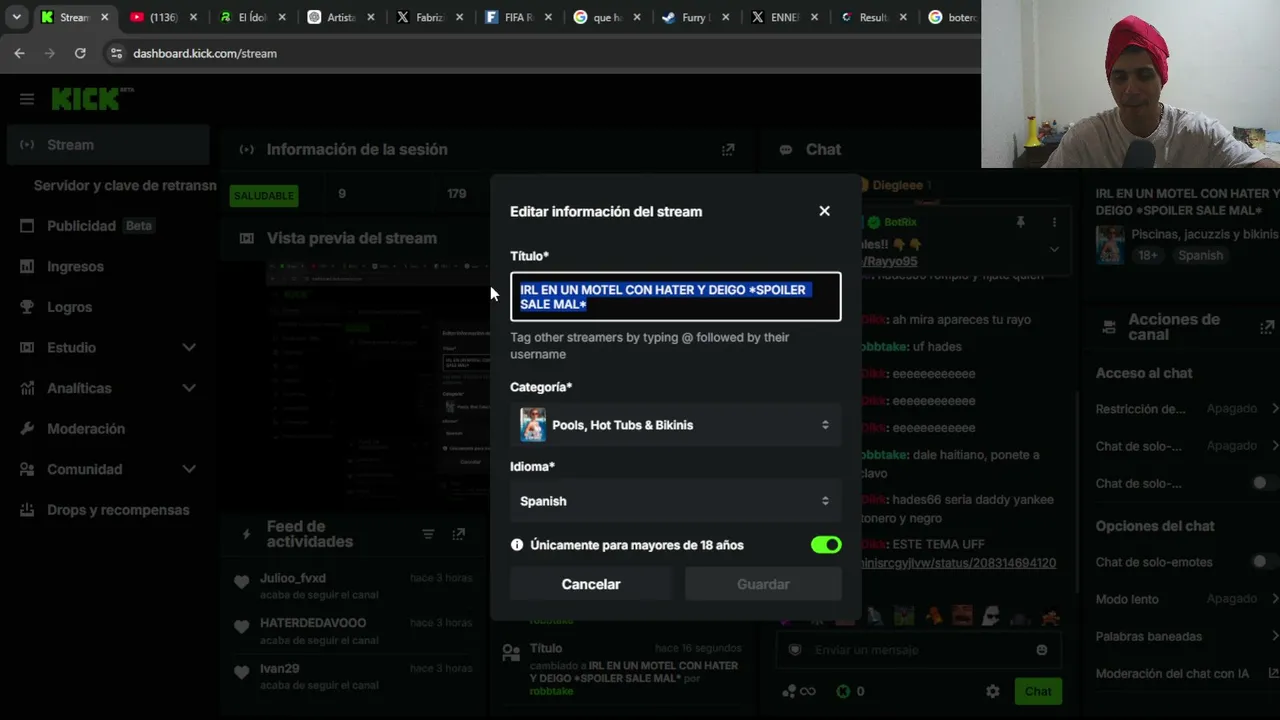Viewport: 1280px width, 720px height.
Task: Toggle the switch above Opciones del chat
Action: point(1265,483)
